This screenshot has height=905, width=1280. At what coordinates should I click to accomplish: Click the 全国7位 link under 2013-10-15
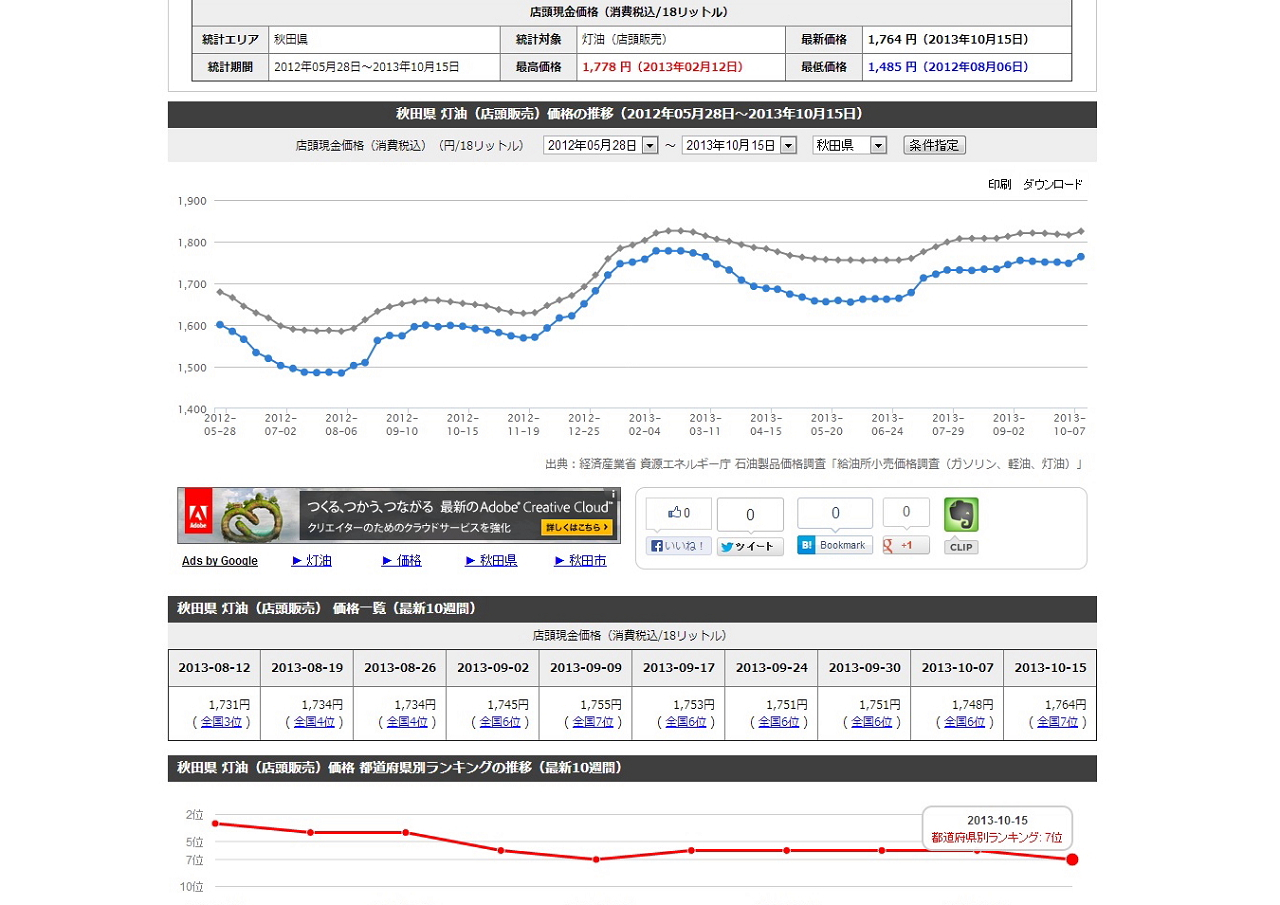point(1057,722)
